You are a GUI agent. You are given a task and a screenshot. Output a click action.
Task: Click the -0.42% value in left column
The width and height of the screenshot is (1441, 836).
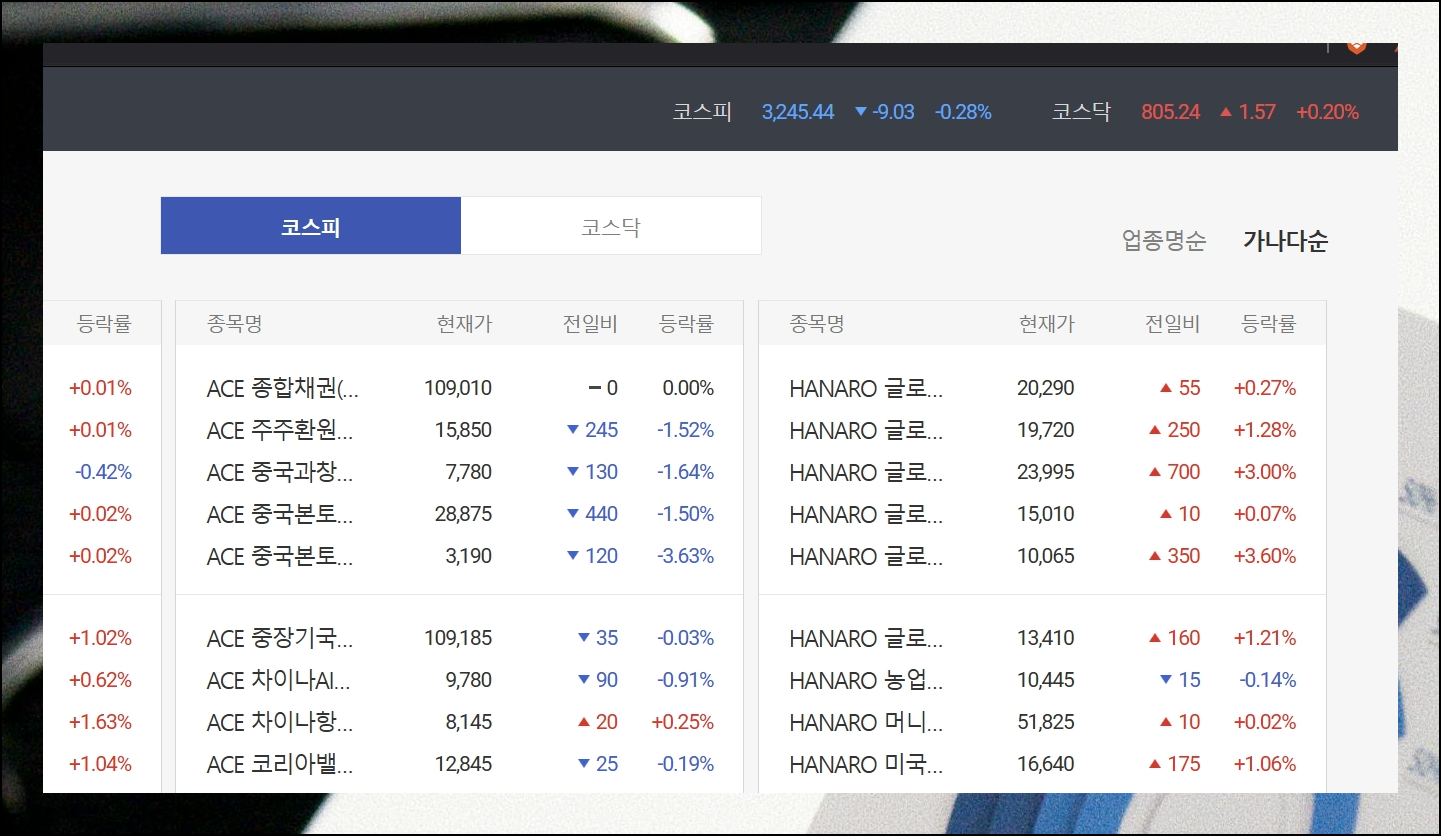[x=103, y=472]
